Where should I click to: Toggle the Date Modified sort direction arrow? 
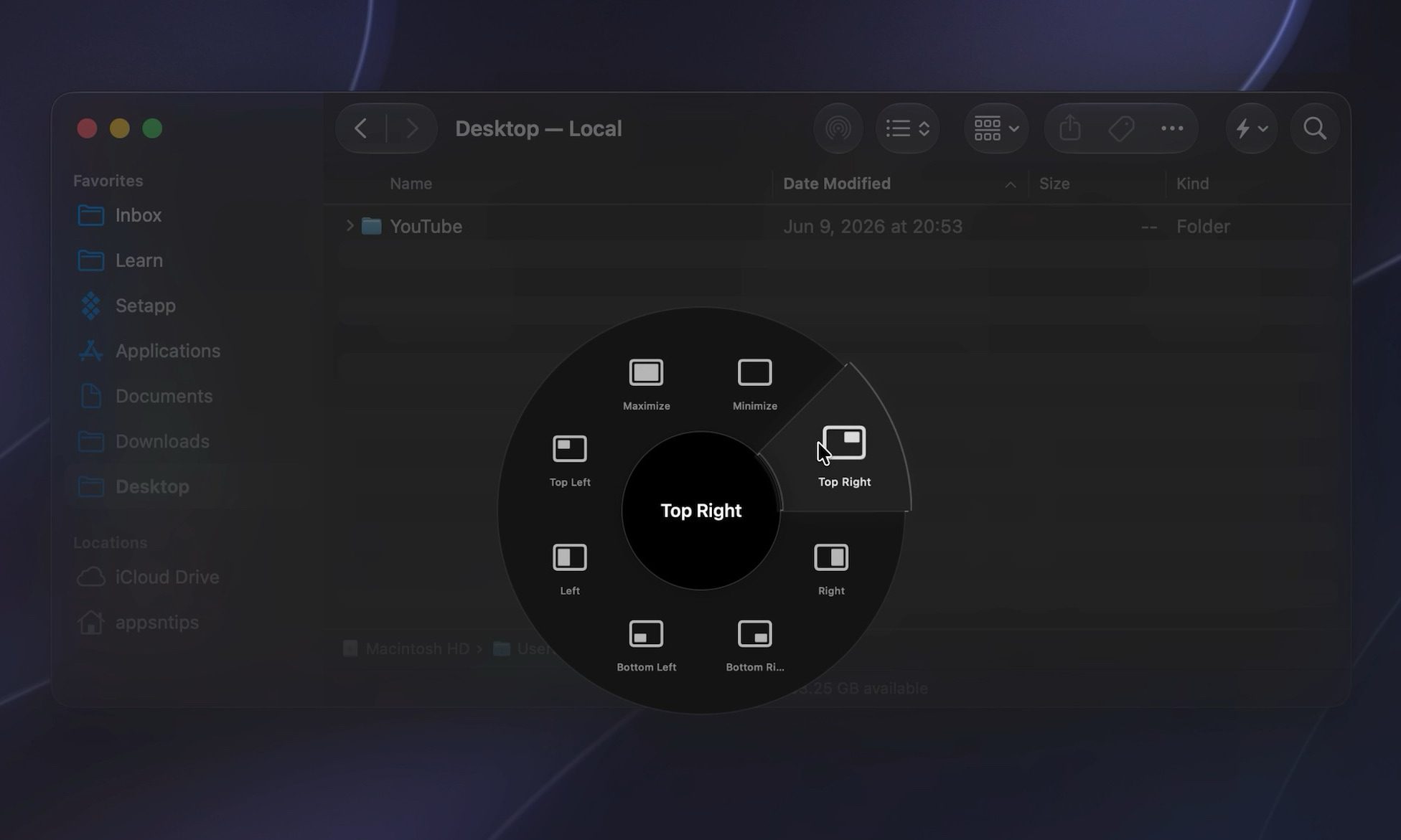tap(1010, 184)
